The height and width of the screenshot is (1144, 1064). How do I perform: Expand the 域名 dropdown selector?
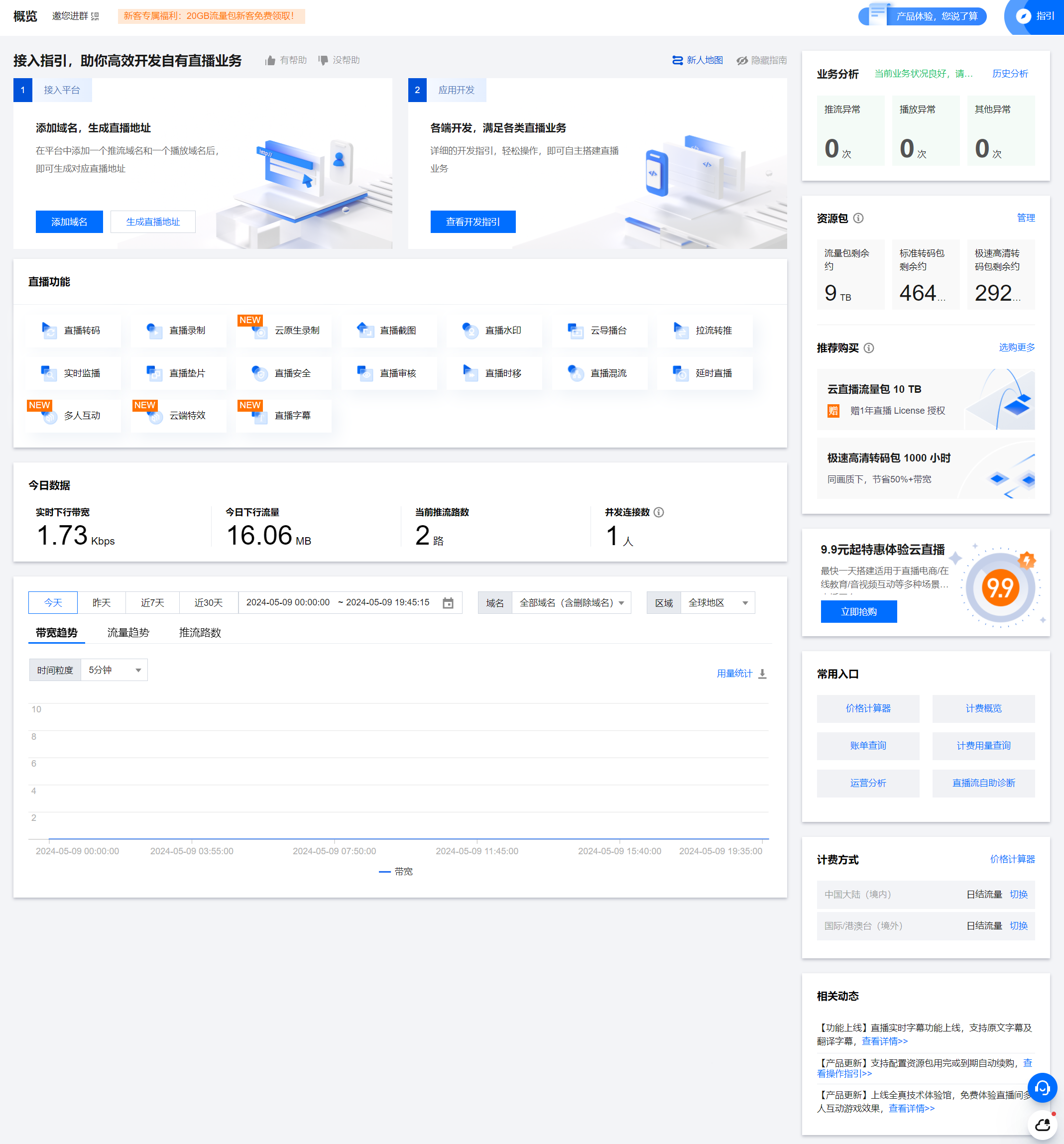(571, 602)
